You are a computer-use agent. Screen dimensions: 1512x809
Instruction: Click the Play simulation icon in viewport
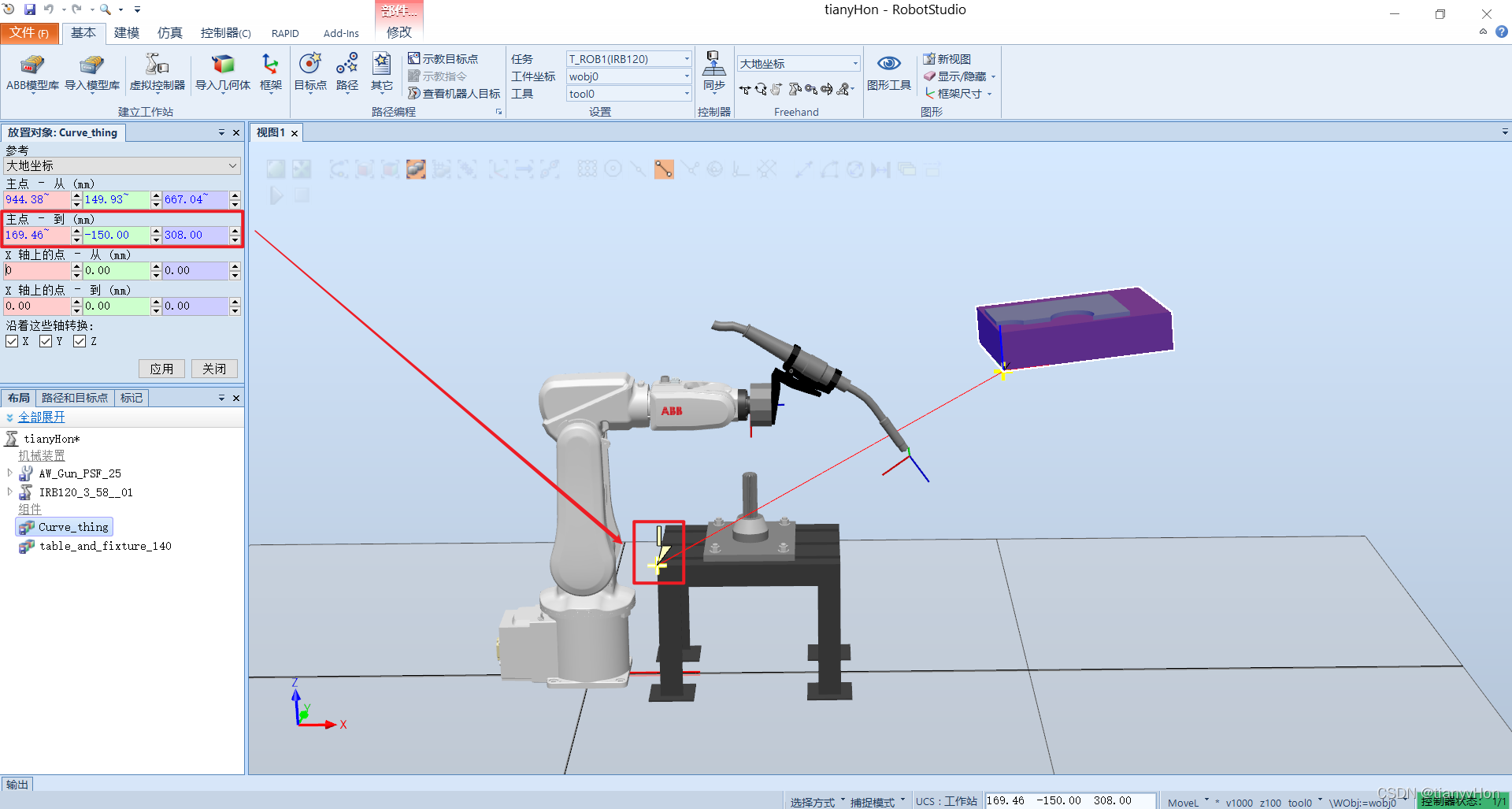[276, 195]
